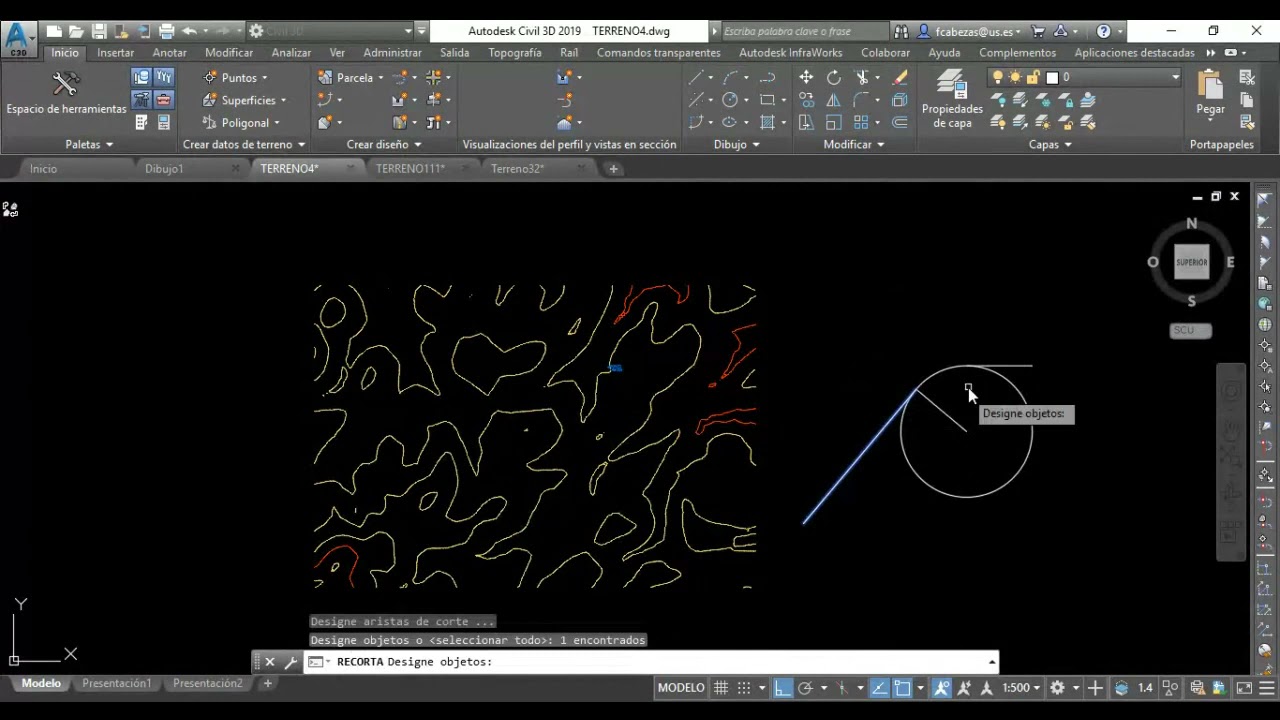The height and width of the screenshot is (720, 1280).
Task: Select the Array tool in Modificar panel
Action: pos(862,123)
